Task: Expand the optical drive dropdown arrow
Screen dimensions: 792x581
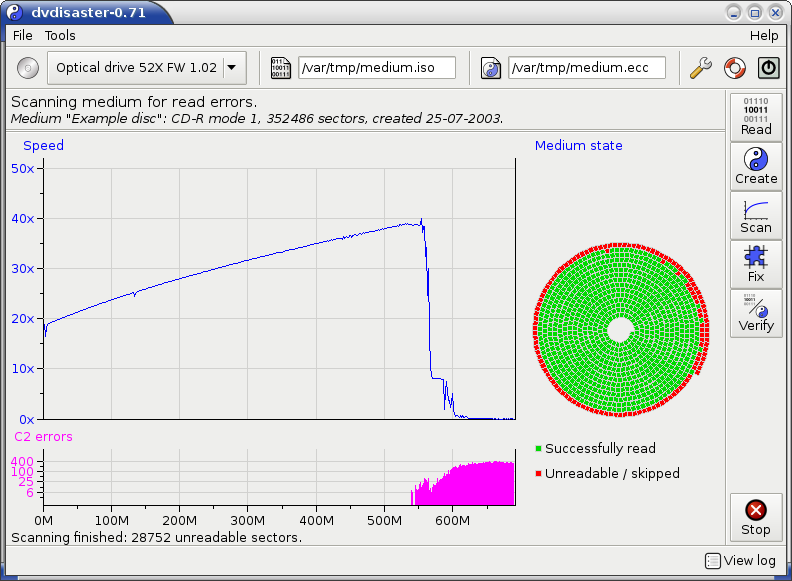Action: (x=232, y=68)
